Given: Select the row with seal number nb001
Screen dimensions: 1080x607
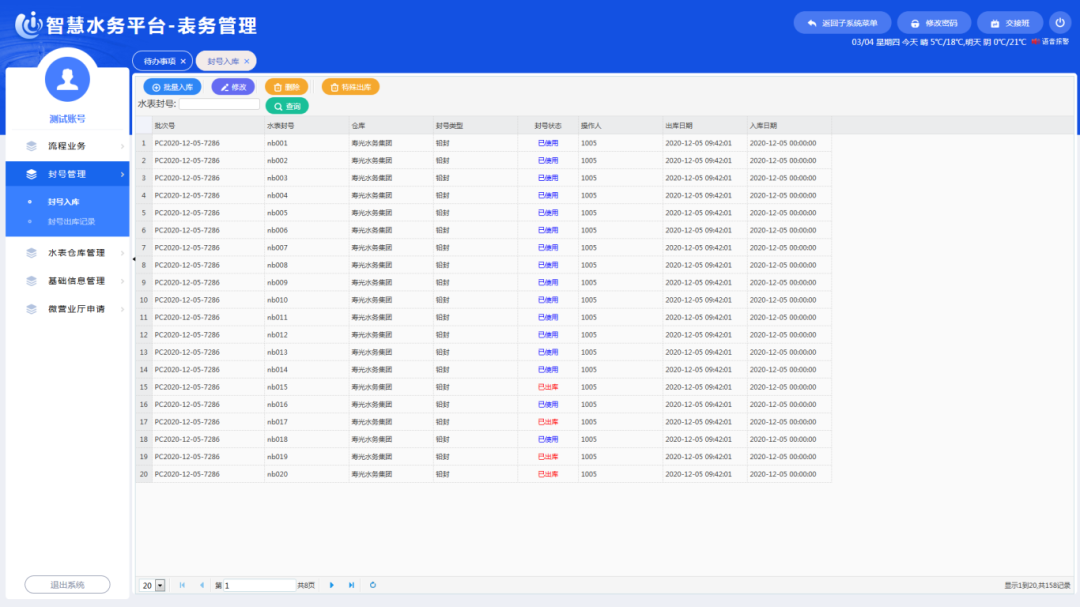Looking at the screenshot, I should click(484, 143).
